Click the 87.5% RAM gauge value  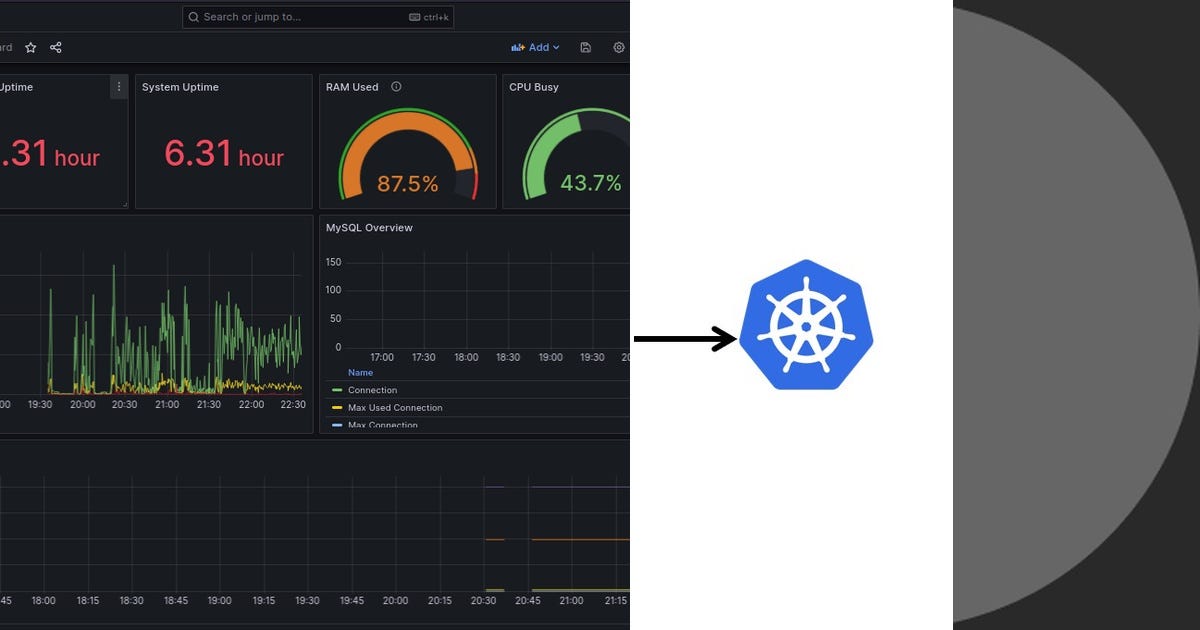tap(408, 184)
